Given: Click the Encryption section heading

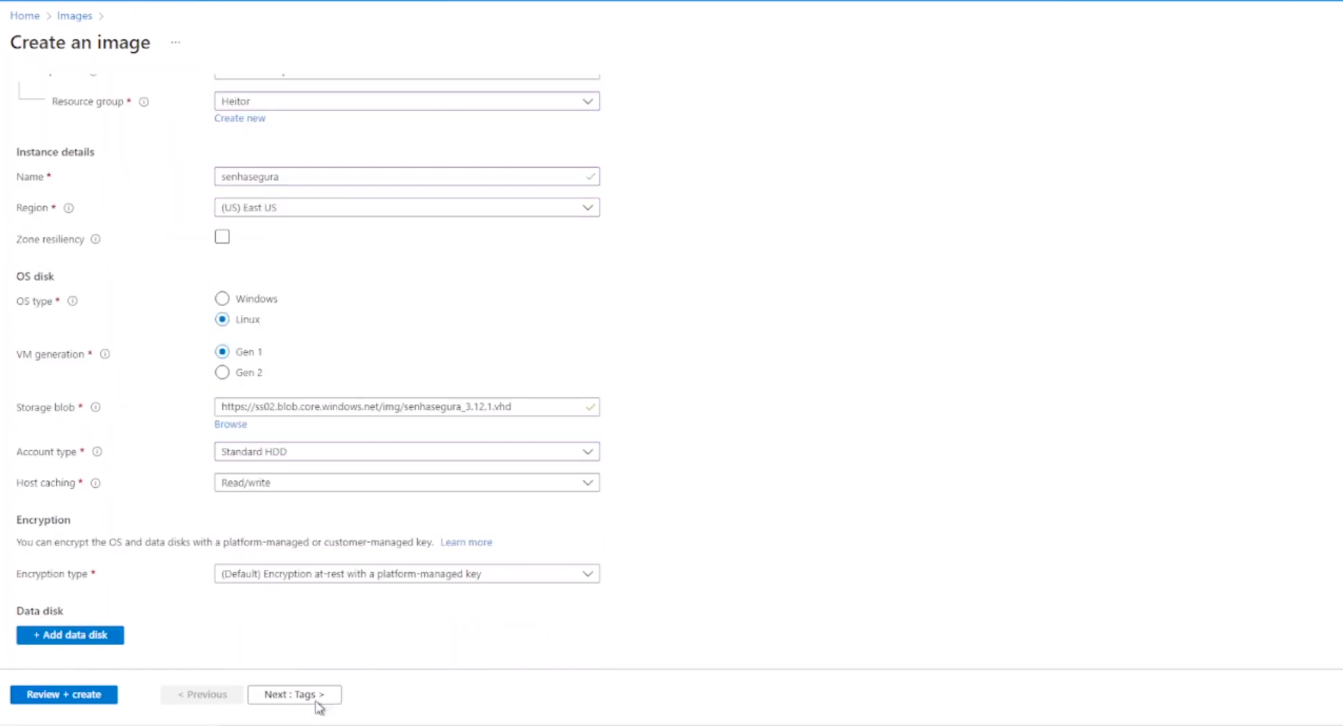Looking at the screenshot, I should tap(43, 520).
